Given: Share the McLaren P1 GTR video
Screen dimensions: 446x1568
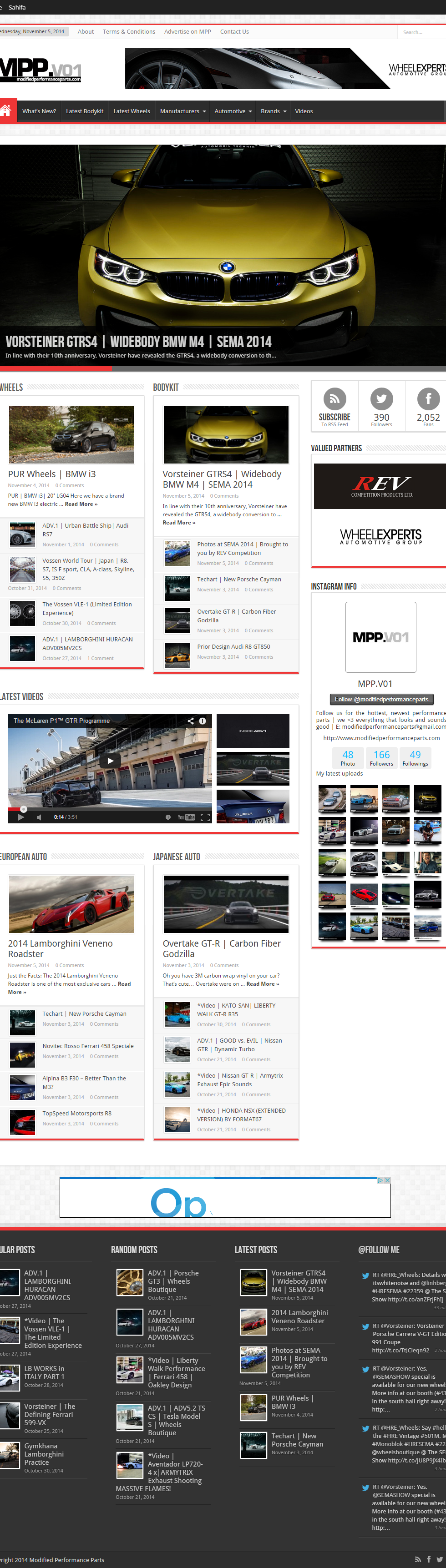Looking at the screenshot, I should pyautogui.click(x=191, y=721).
